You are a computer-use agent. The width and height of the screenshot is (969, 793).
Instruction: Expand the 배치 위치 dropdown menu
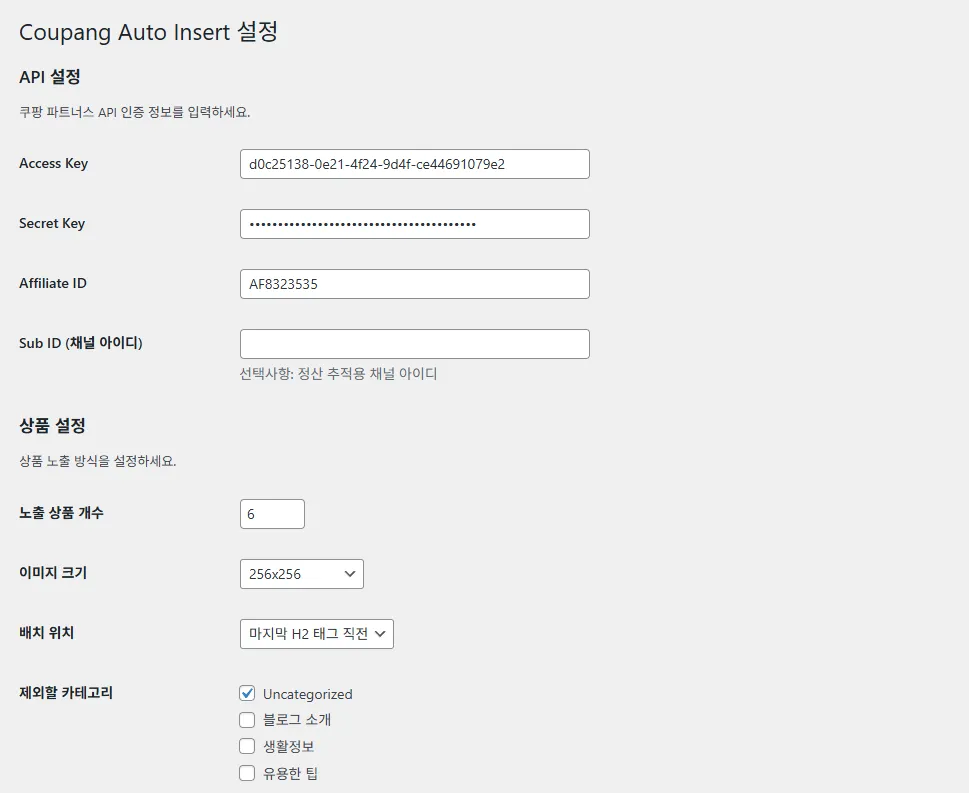click(316, 634)
